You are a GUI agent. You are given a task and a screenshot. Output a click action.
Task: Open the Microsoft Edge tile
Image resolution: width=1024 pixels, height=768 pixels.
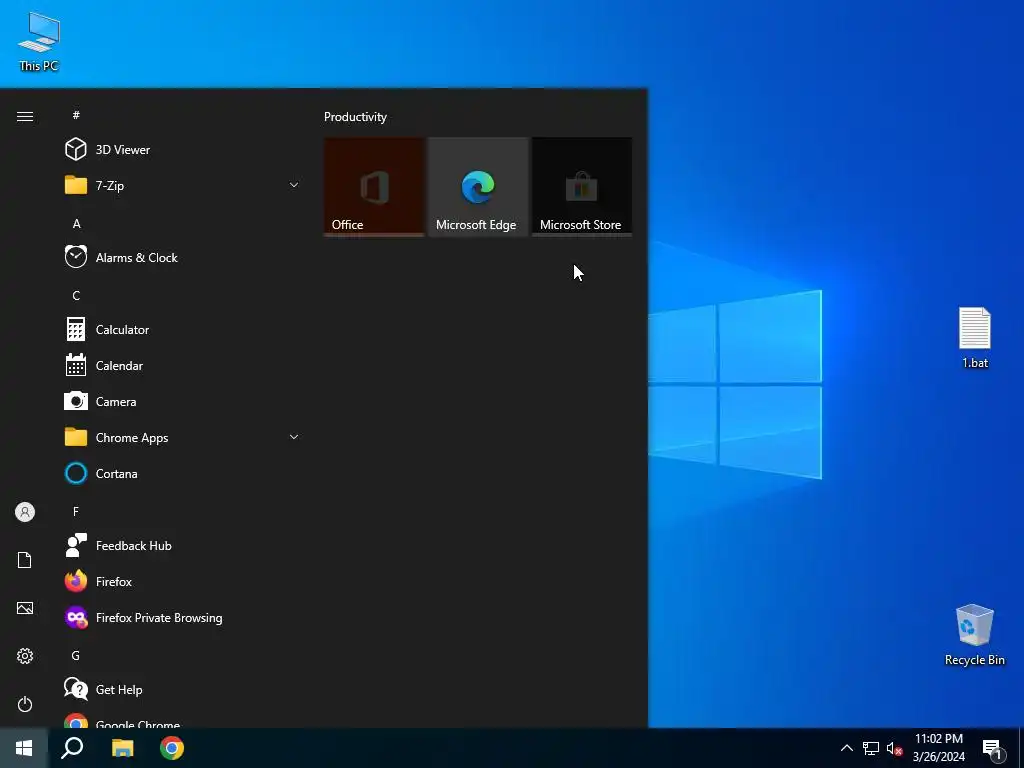click(478, 186)
